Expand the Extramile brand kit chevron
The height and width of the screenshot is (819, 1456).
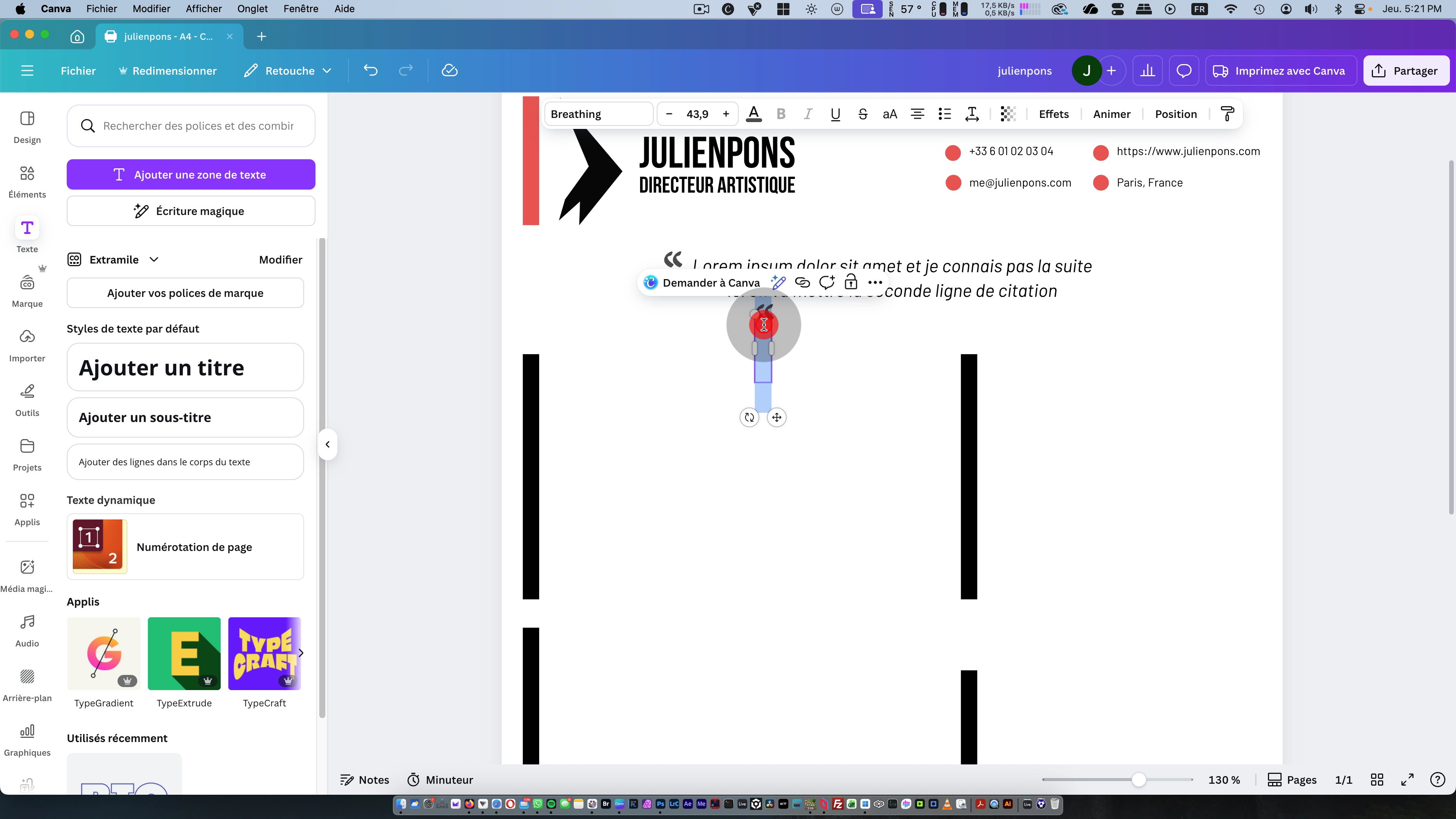coord(154,259)
